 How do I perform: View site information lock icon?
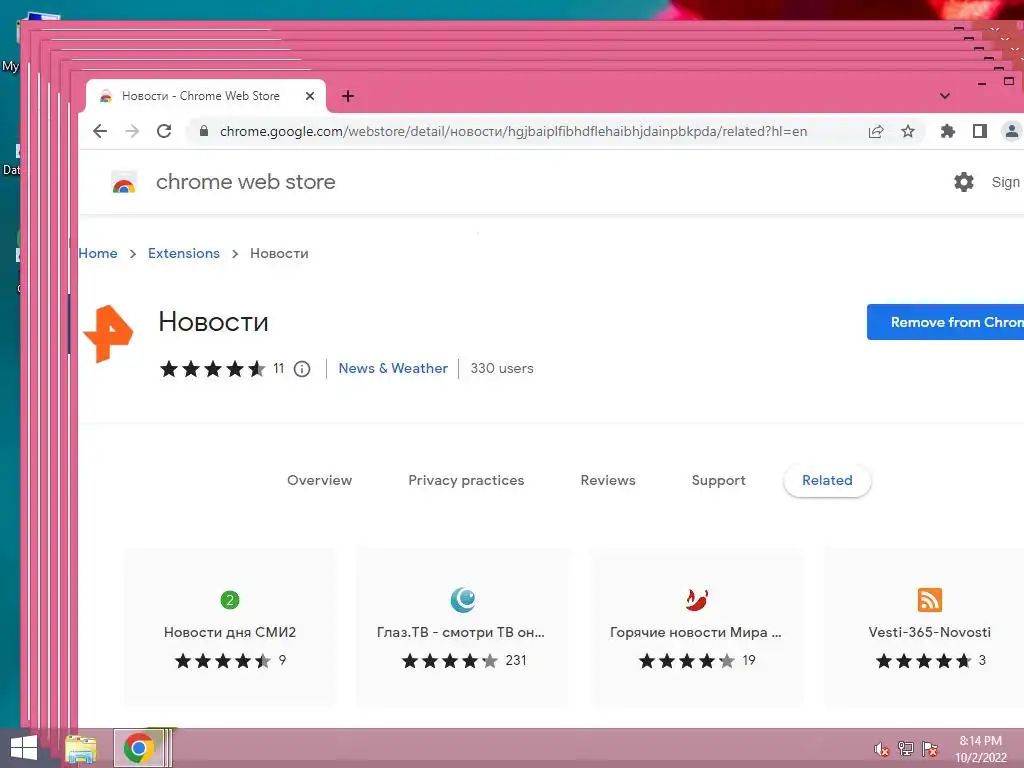204,131
